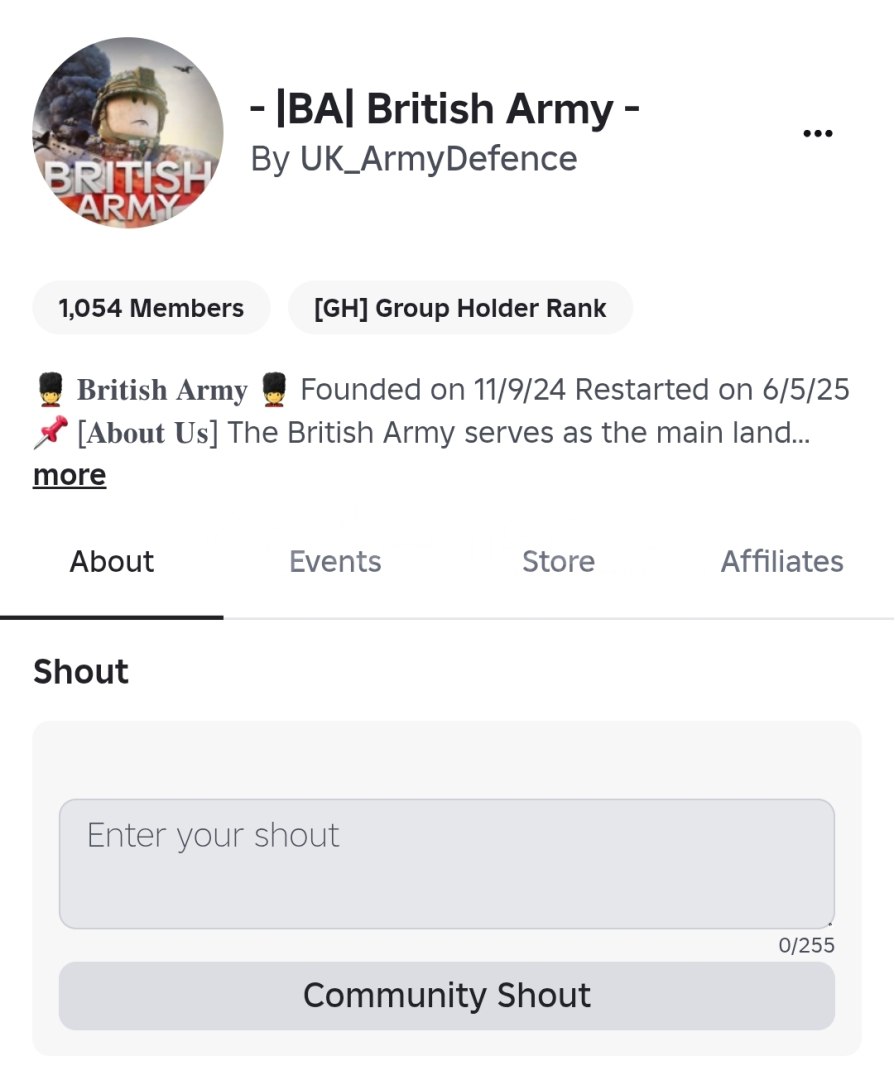The width and height of the screenshot is (894, 1080).
Task: Expand description with the 'more' link
Action: (69, 475)
